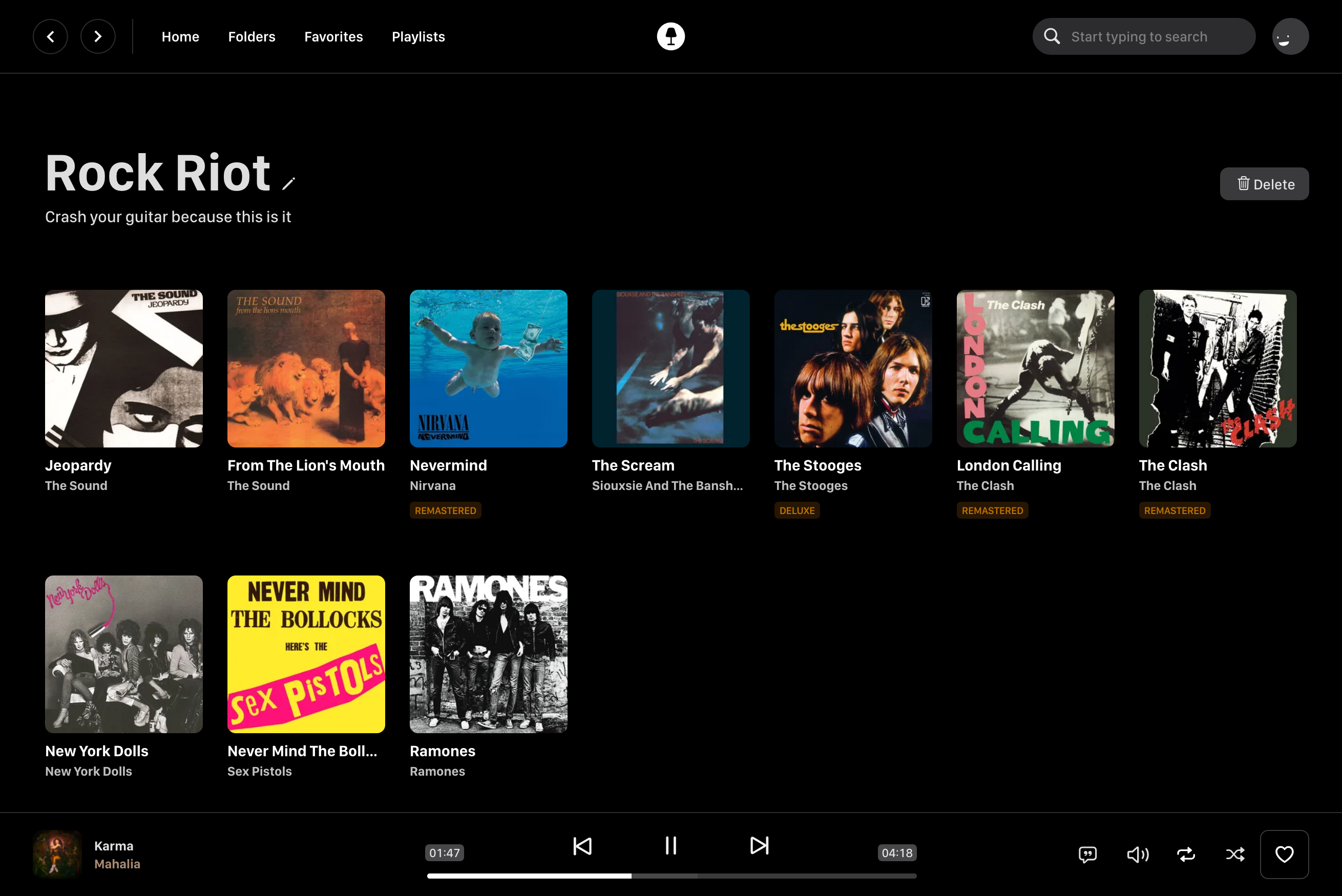Click the Mahalia artist in the player
Viewport: 1342px width, 896px height.
[117, 864]
